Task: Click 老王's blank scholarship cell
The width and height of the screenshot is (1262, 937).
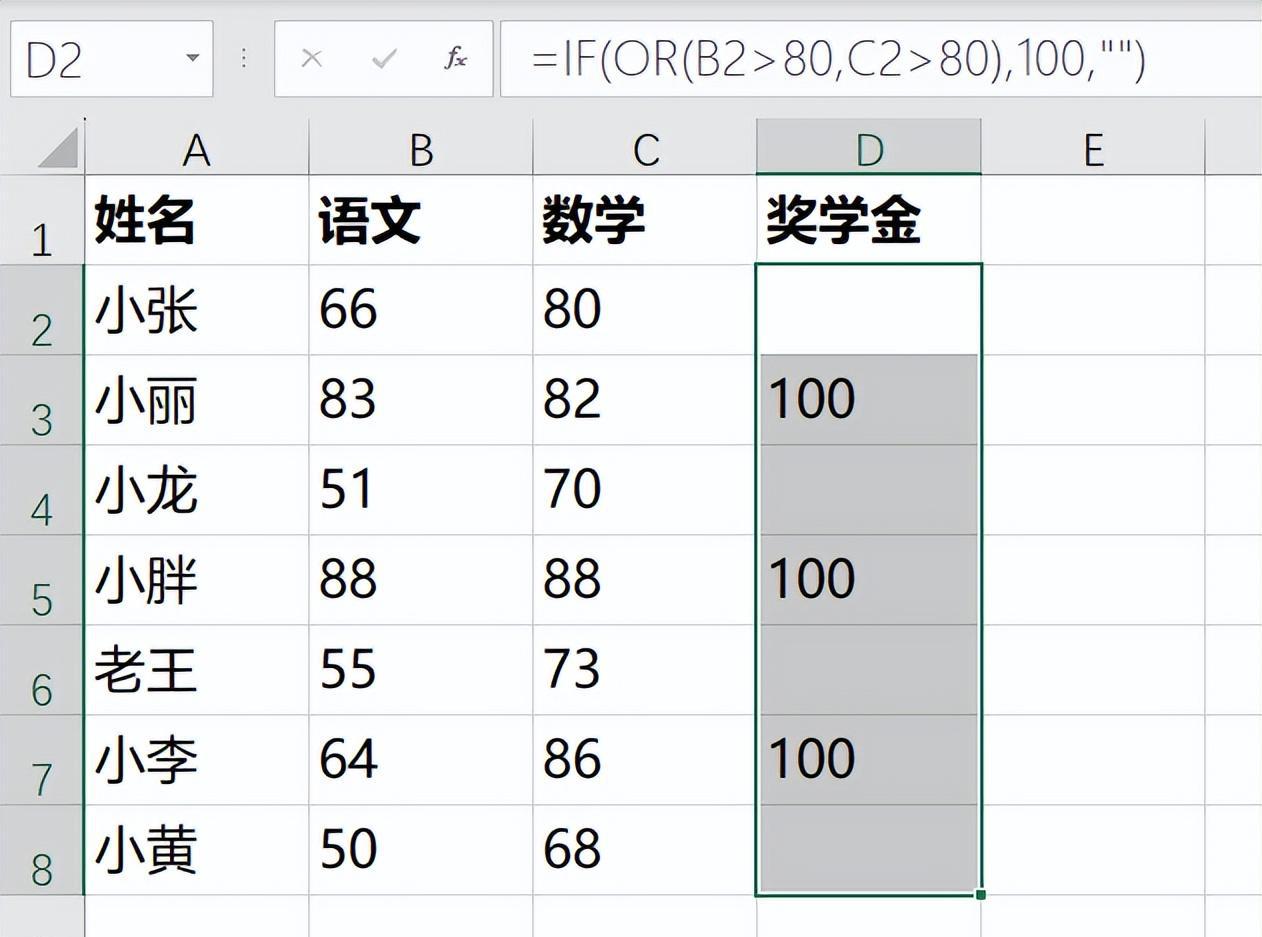Action: click(x=869, y=670)
